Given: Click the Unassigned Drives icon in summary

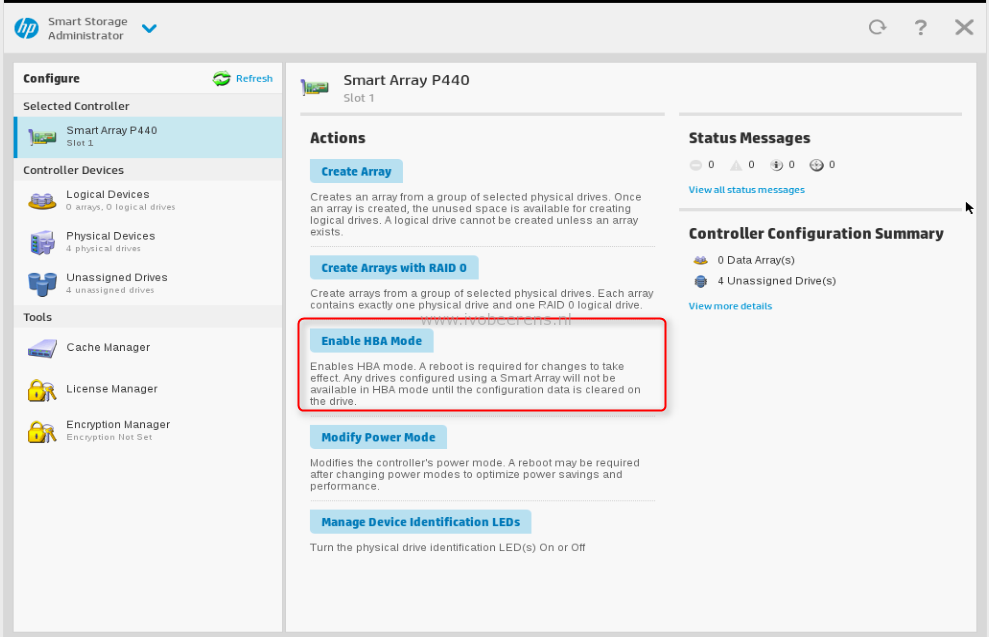Looking at the screenshot, I should pos(701,281).
